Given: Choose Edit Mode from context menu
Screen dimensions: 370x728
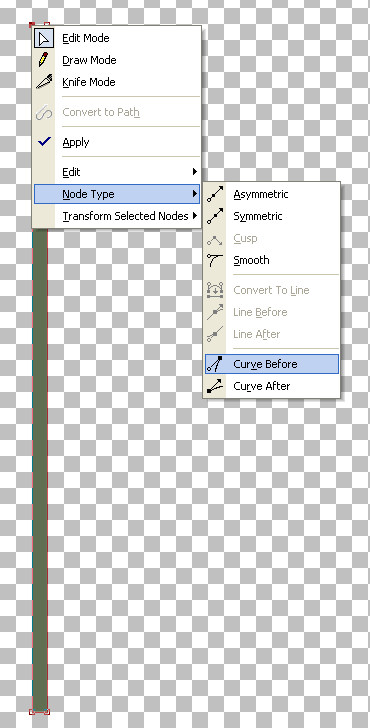Looking at the screenshot, I should [117, 38].
